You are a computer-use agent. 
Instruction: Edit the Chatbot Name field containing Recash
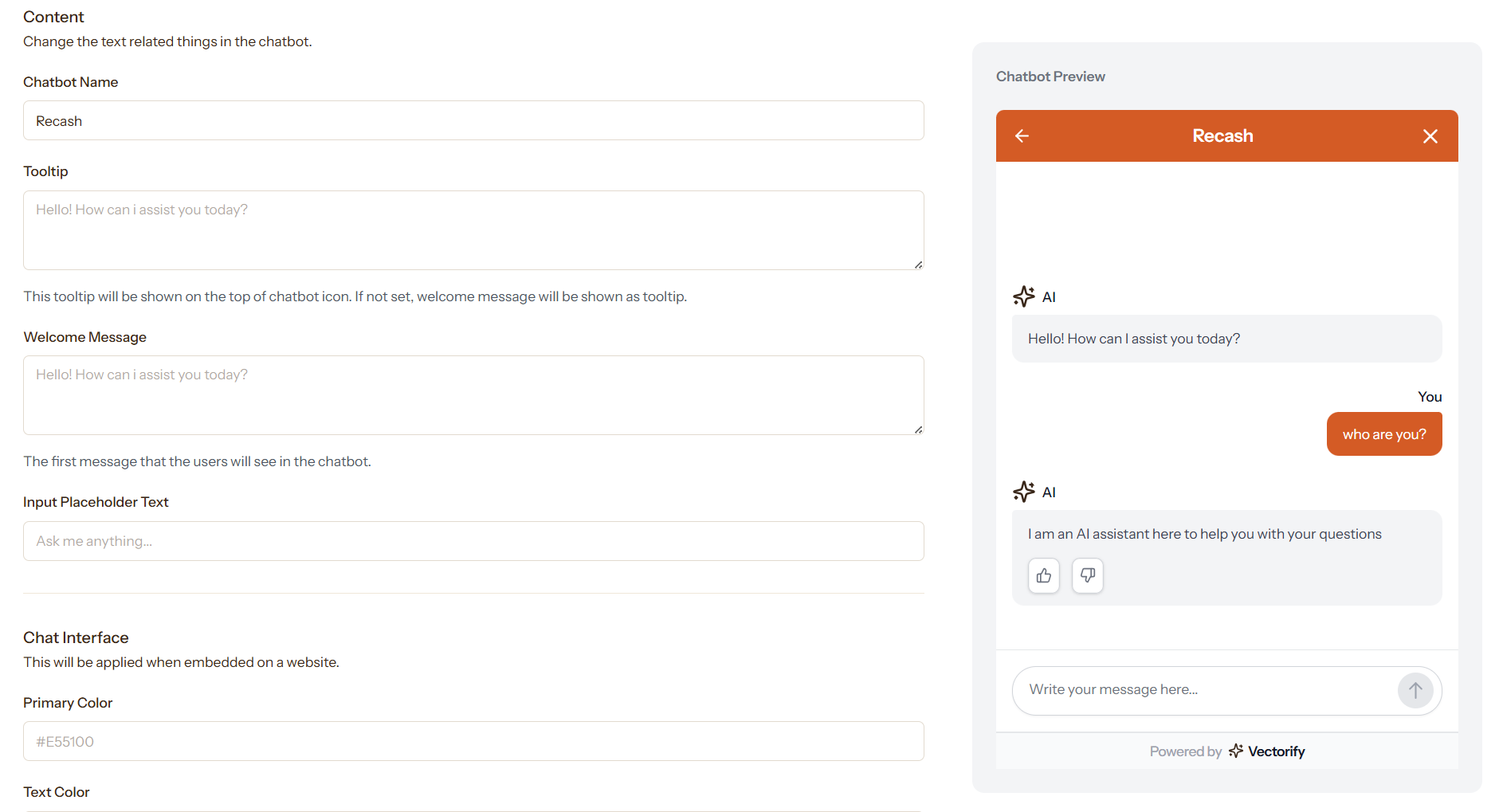click(x=473, y=120)
